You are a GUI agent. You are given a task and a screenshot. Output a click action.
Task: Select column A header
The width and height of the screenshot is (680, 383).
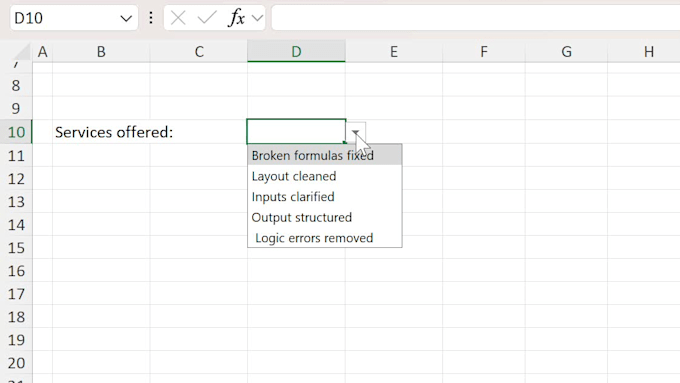42,52
